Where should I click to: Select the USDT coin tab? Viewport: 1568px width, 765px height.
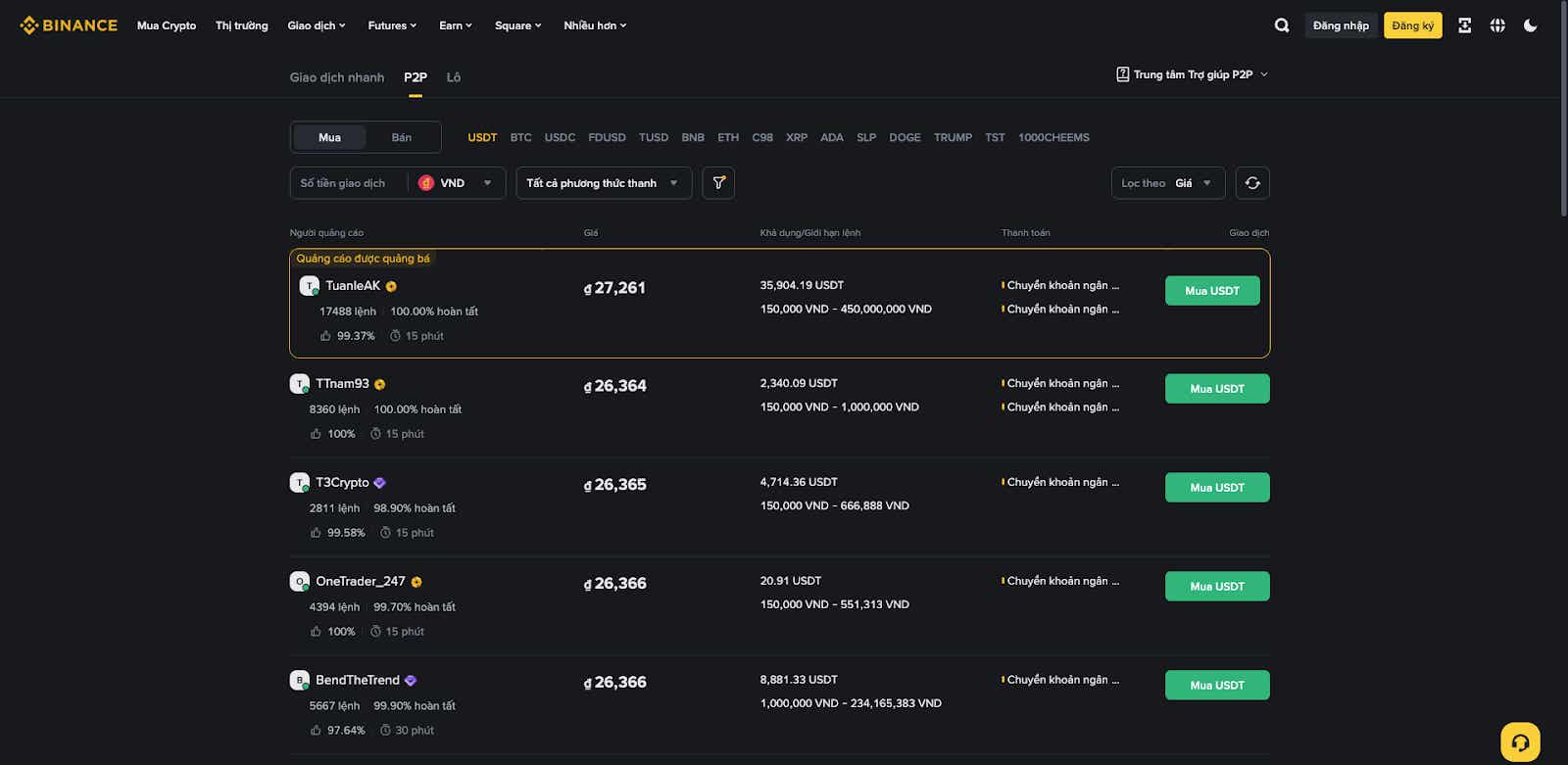click(x=482, y=137)
